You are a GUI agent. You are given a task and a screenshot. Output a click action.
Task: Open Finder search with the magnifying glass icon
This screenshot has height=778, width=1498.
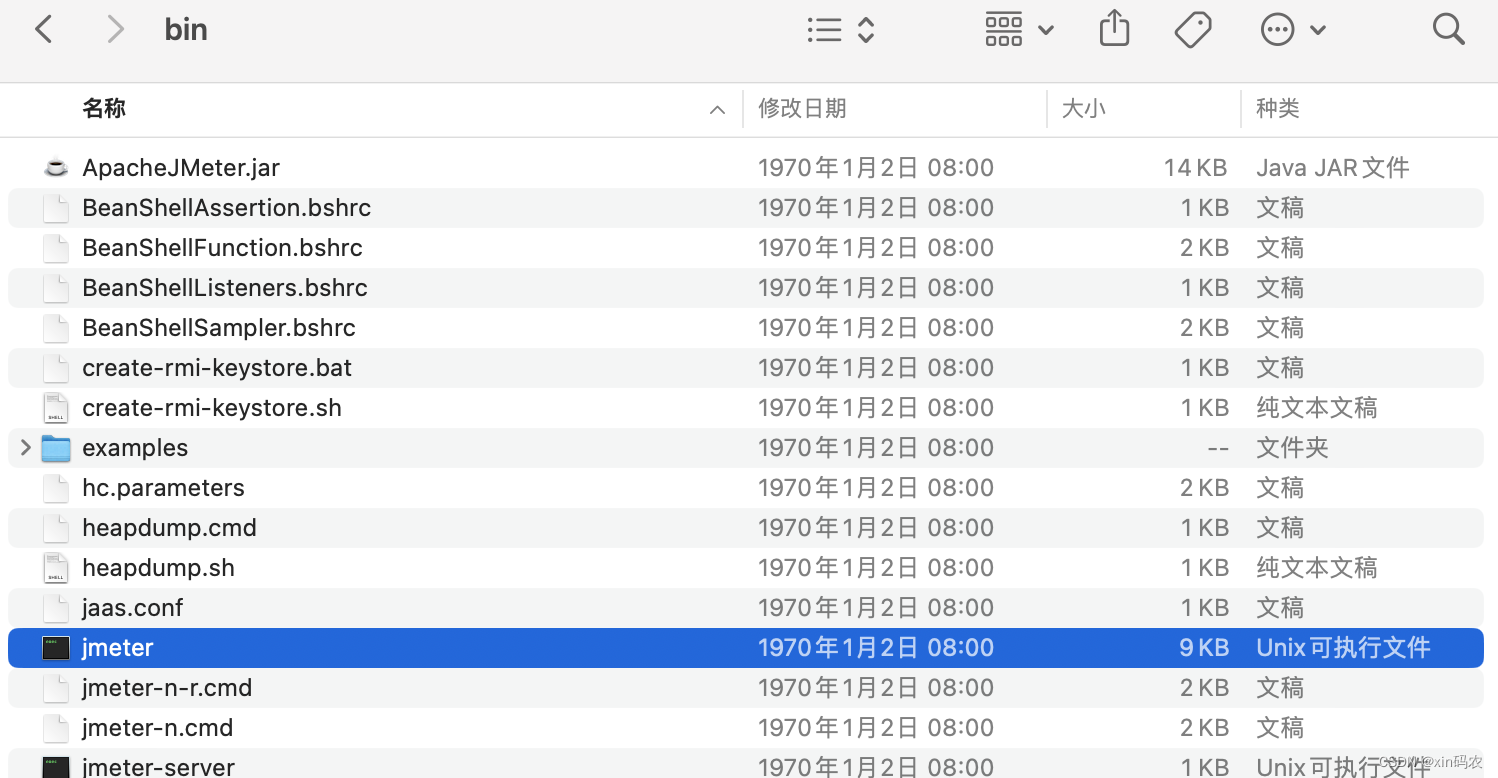tap(1448, 29)
